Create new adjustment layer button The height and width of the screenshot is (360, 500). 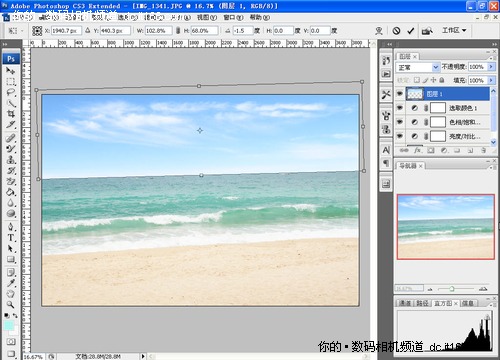tap(444, 150)
